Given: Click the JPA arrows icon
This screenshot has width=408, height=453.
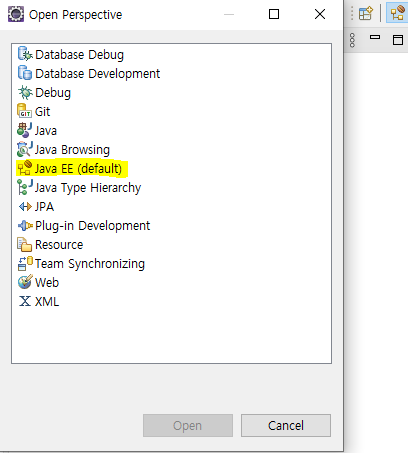Looking at the screenshot, I should click(x=25, y=207).
